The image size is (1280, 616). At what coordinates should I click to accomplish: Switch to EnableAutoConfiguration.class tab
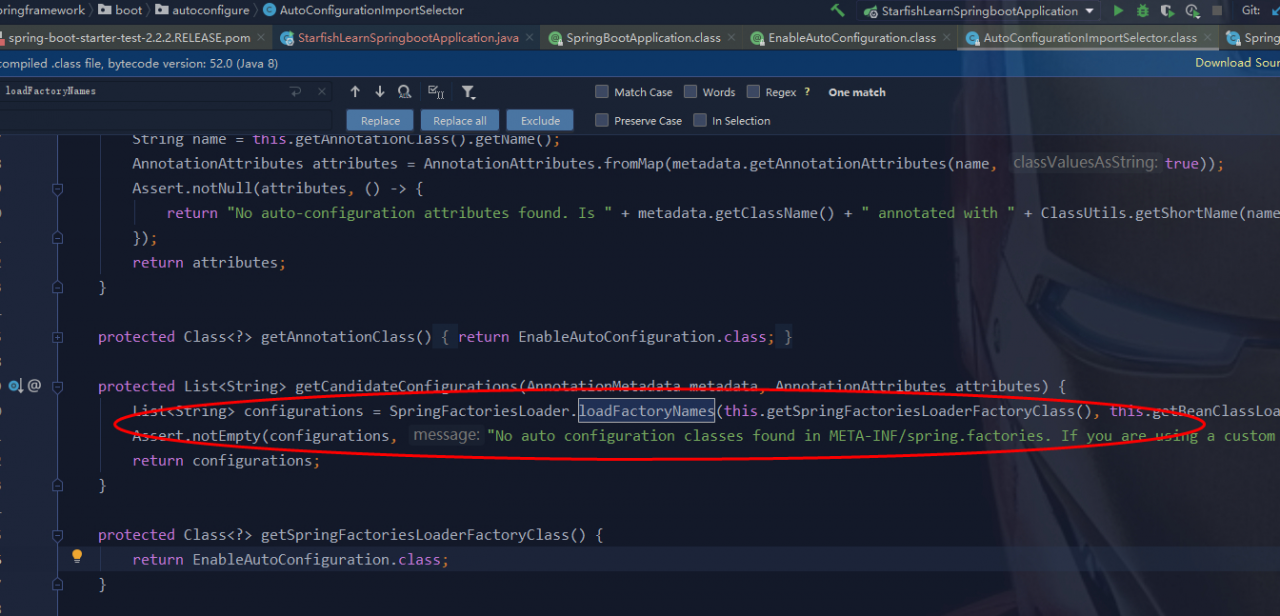point(851,38)
